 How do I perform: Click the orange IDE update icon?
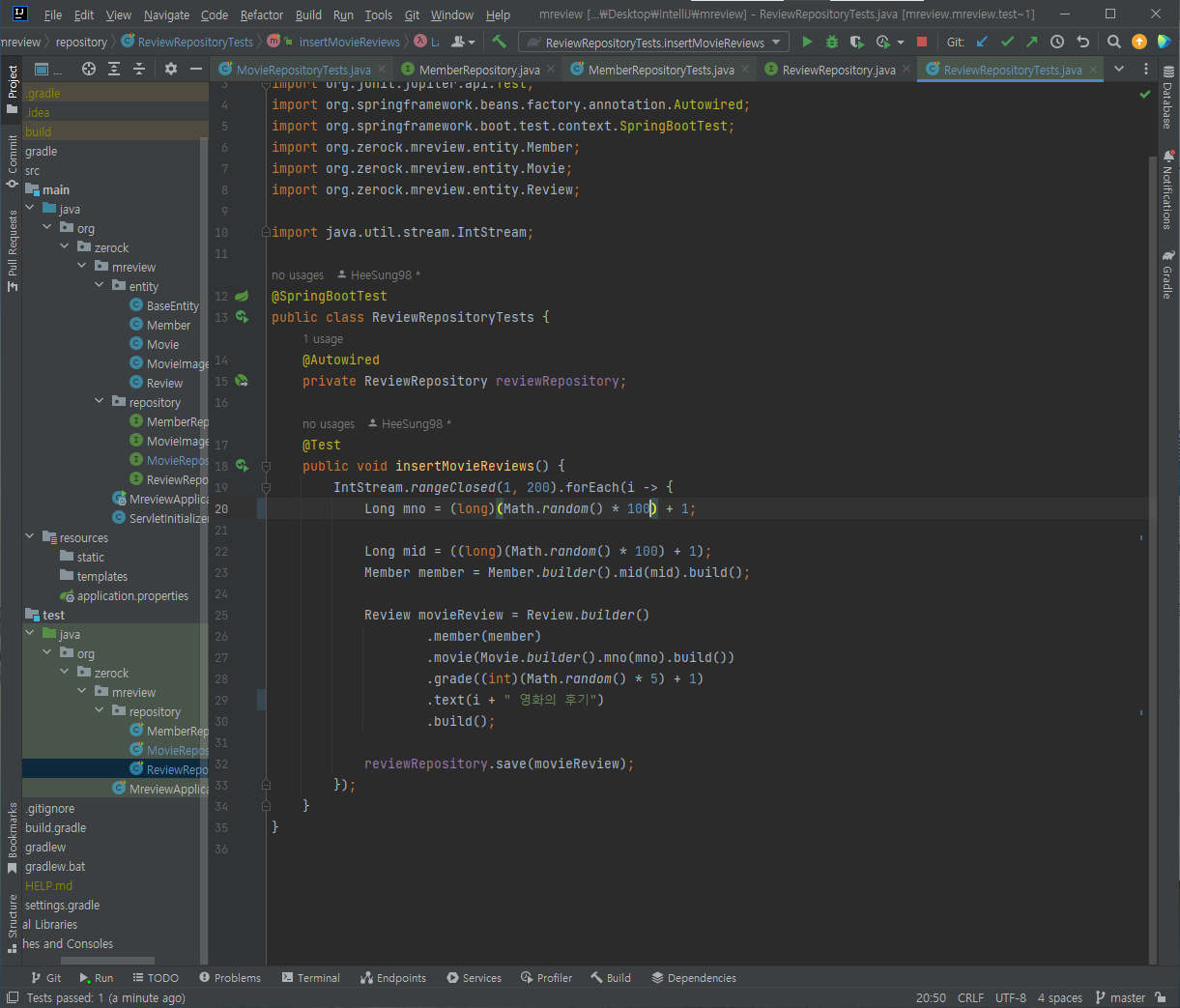point(1138,42)
